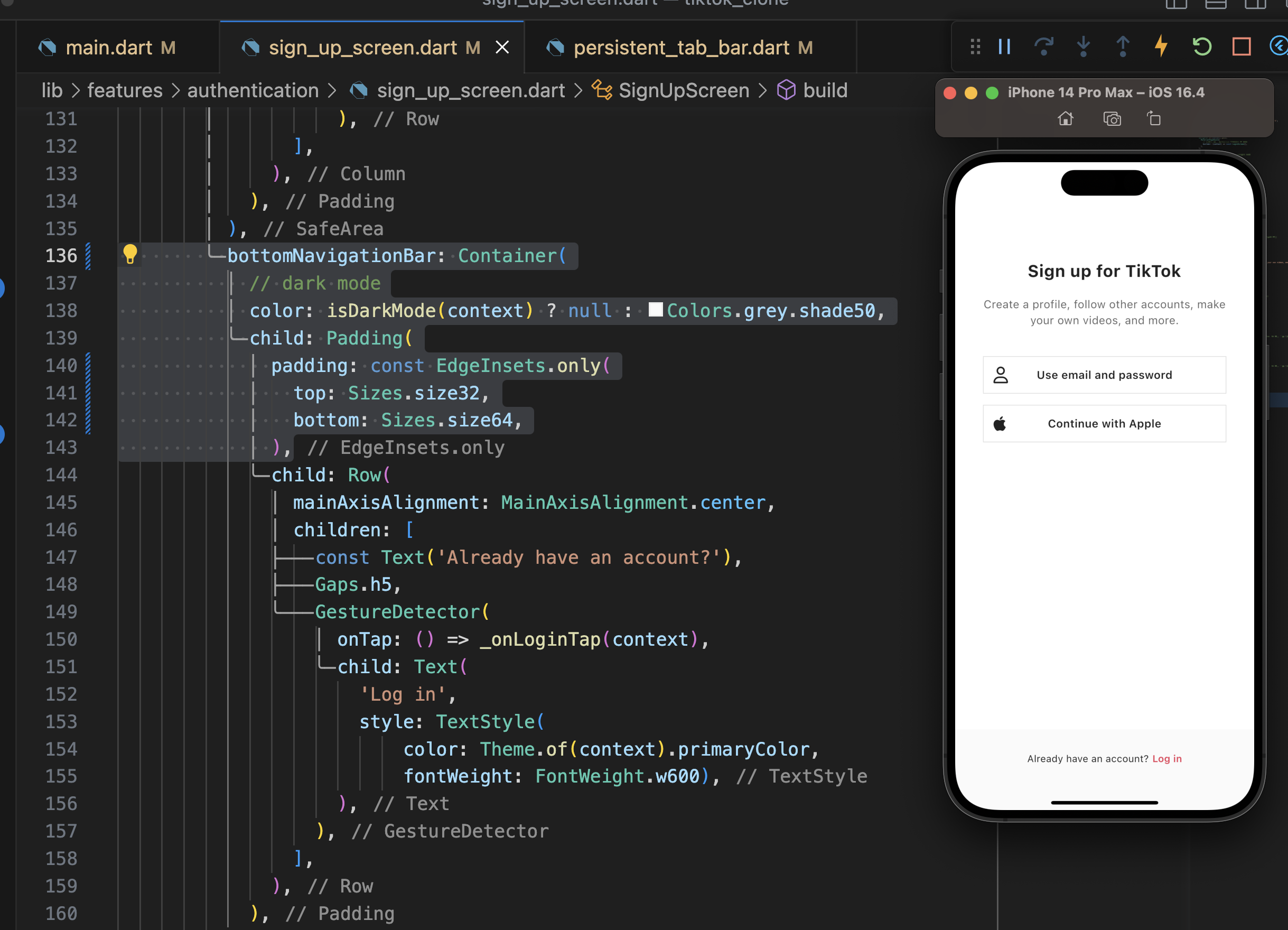
Task: Click the Step Out debug icon
Action: coord(1123,46)
